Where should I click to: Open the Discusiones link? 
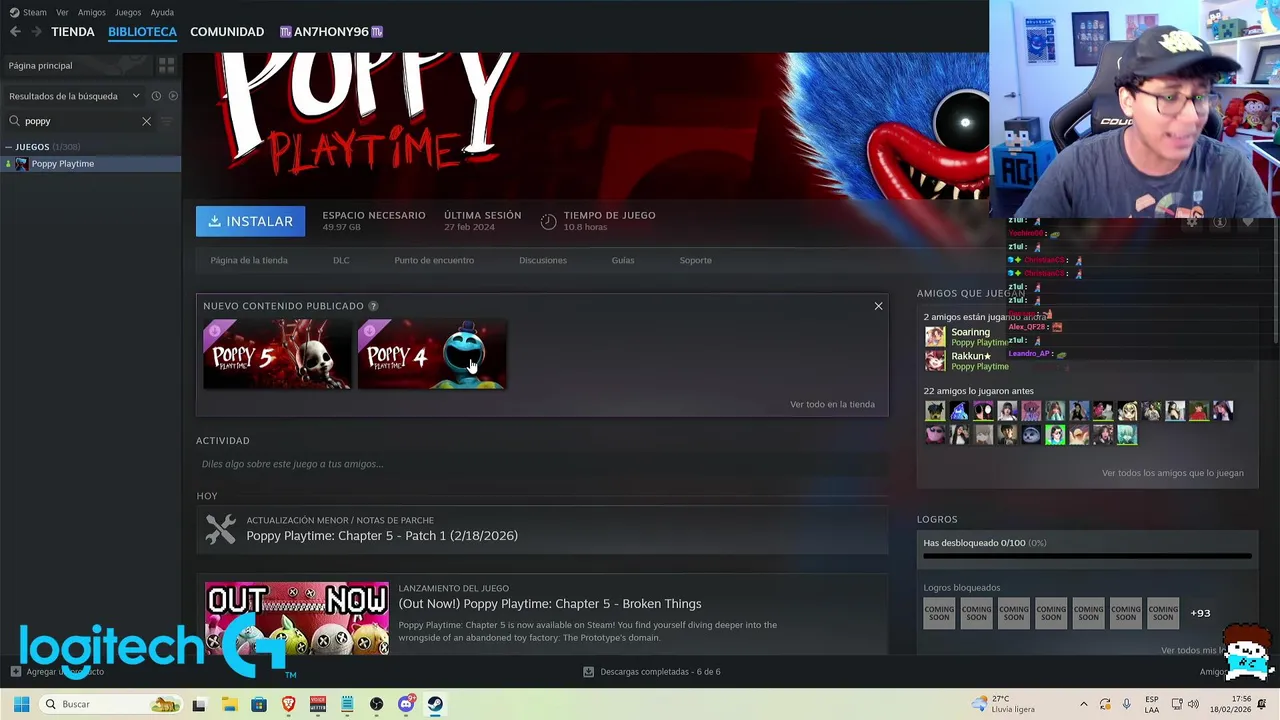pos(543,260)
